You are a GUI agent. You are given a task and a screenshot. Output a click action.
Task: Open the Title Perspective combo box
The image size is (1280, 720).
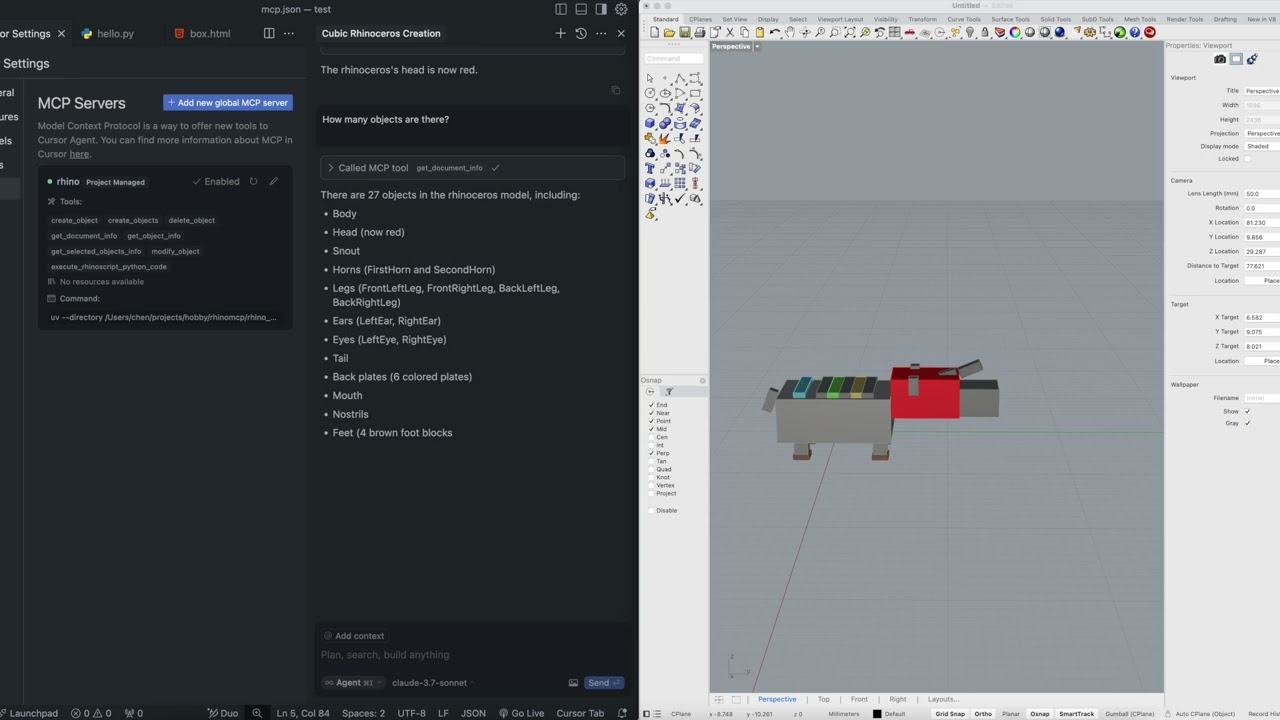(x=1262, y=91)
